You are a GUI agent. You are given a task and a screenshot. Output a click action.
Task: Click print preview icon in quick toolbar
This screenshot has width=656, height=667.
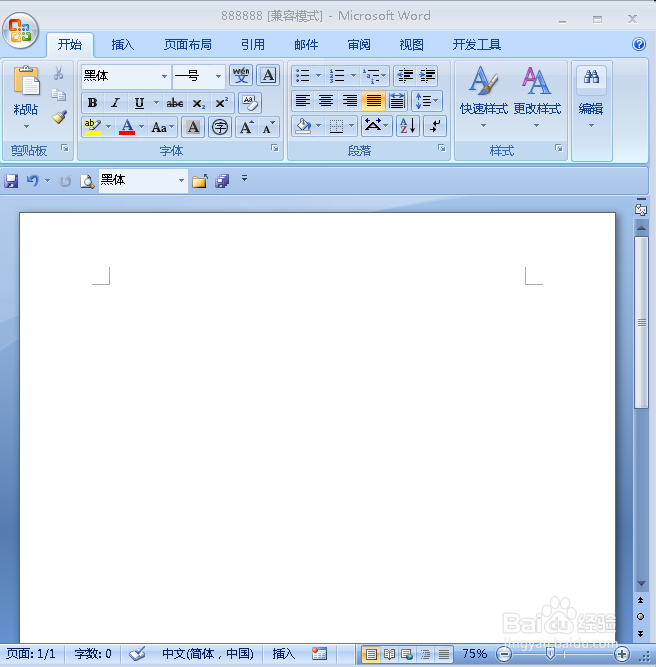(x=87, y=181)
